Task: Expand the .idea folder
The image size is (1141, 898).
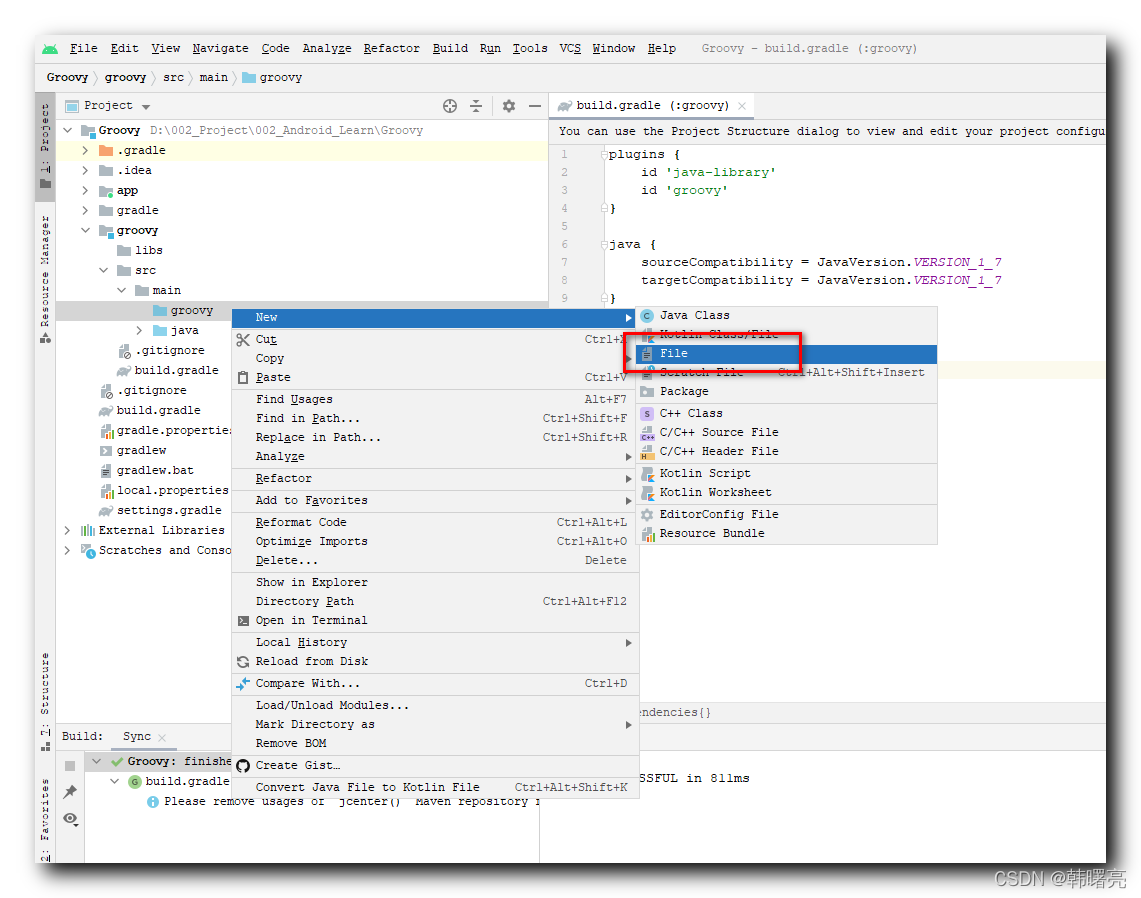Action: point(85,170)
